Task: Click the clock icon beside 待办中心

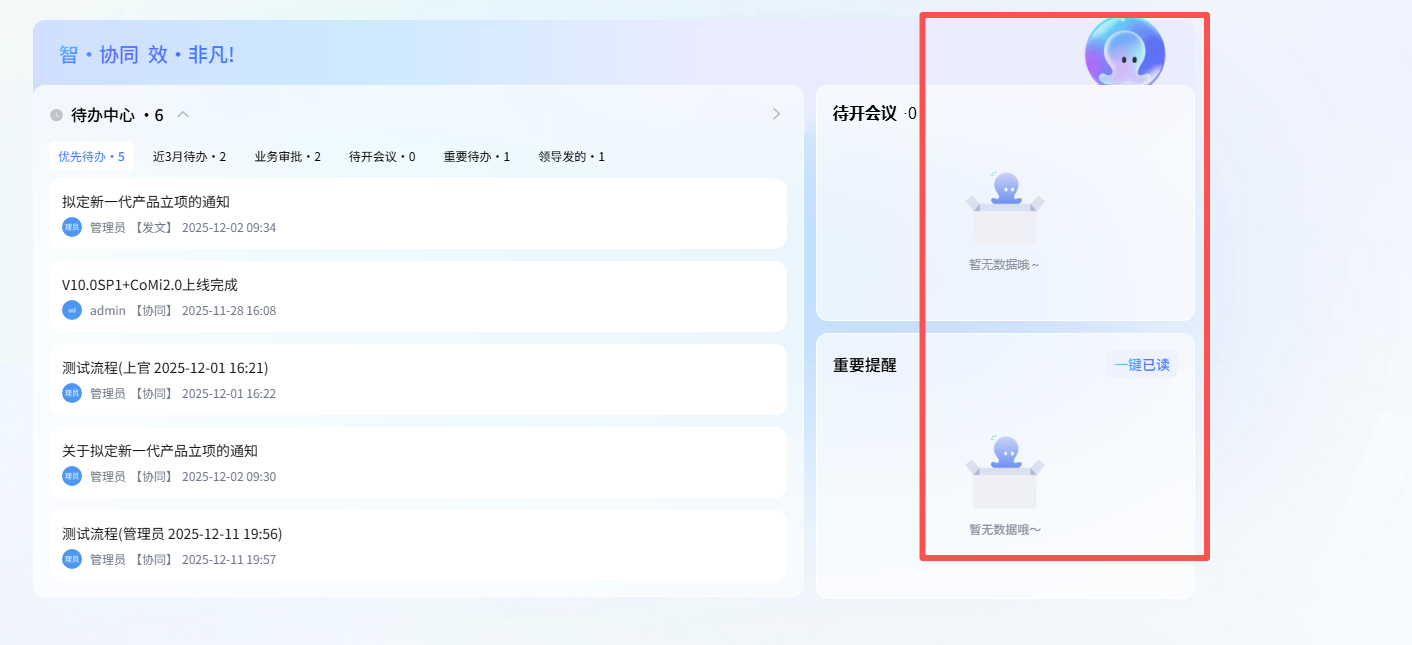Action: coord(57,115)
